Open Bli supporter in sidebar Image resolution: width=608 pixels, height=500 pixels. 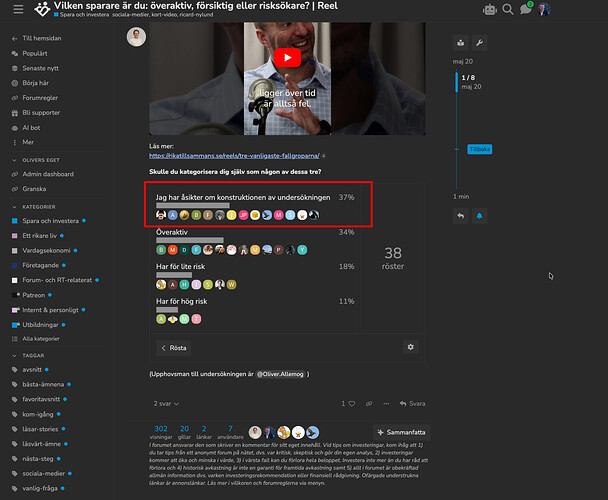tap(41, 112)
